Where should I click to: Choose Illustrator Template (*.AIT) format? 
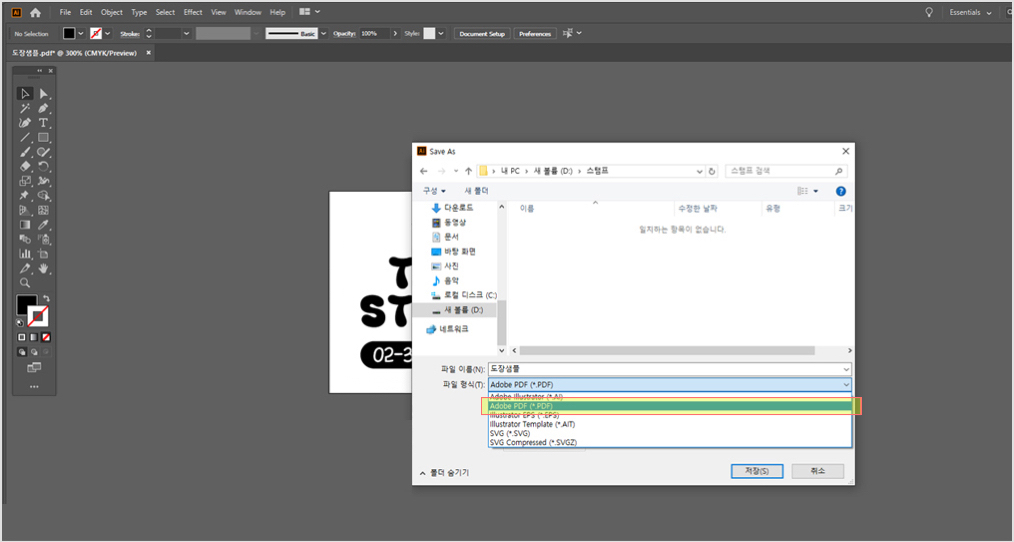[x=670, y=424]
